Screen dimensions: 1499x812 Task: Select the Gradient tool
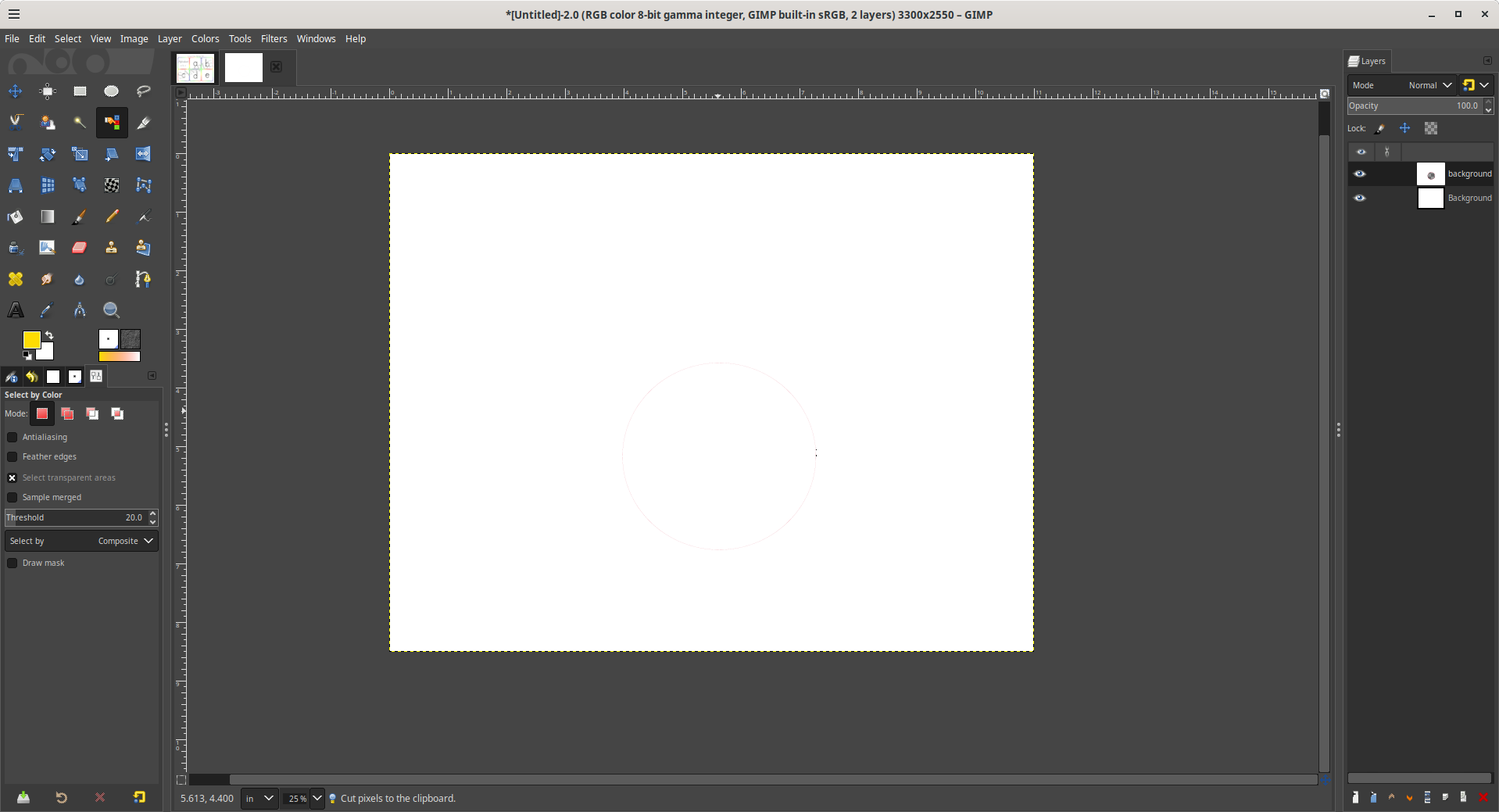point(48,216)
